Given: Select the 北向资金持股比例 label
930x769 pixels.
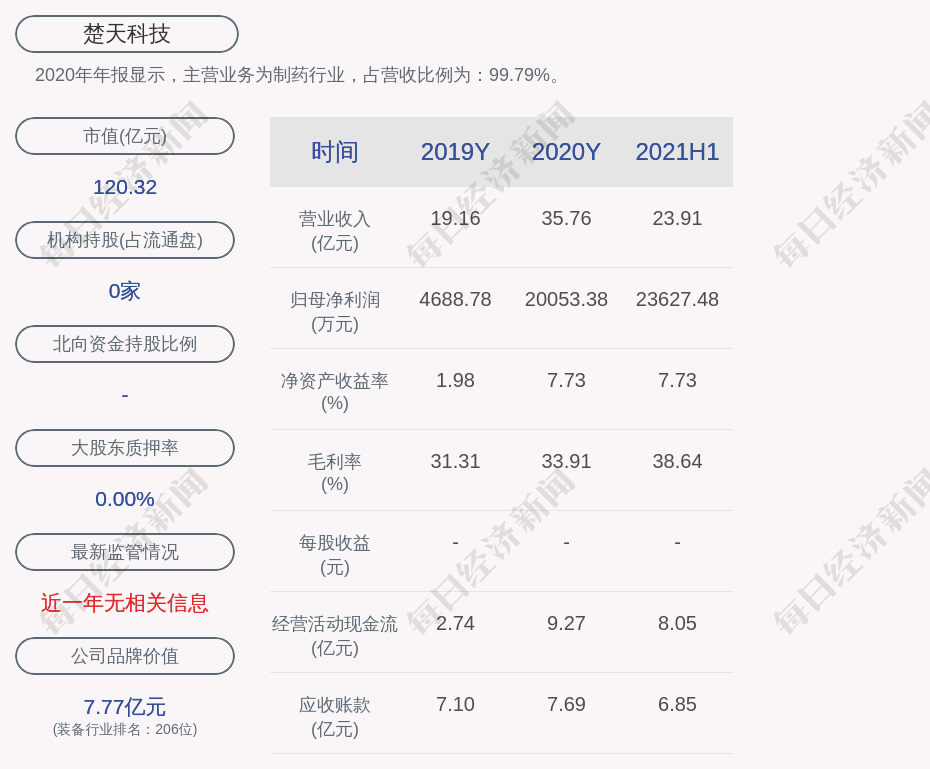Looking at the screenshot, I should point(125,344).
